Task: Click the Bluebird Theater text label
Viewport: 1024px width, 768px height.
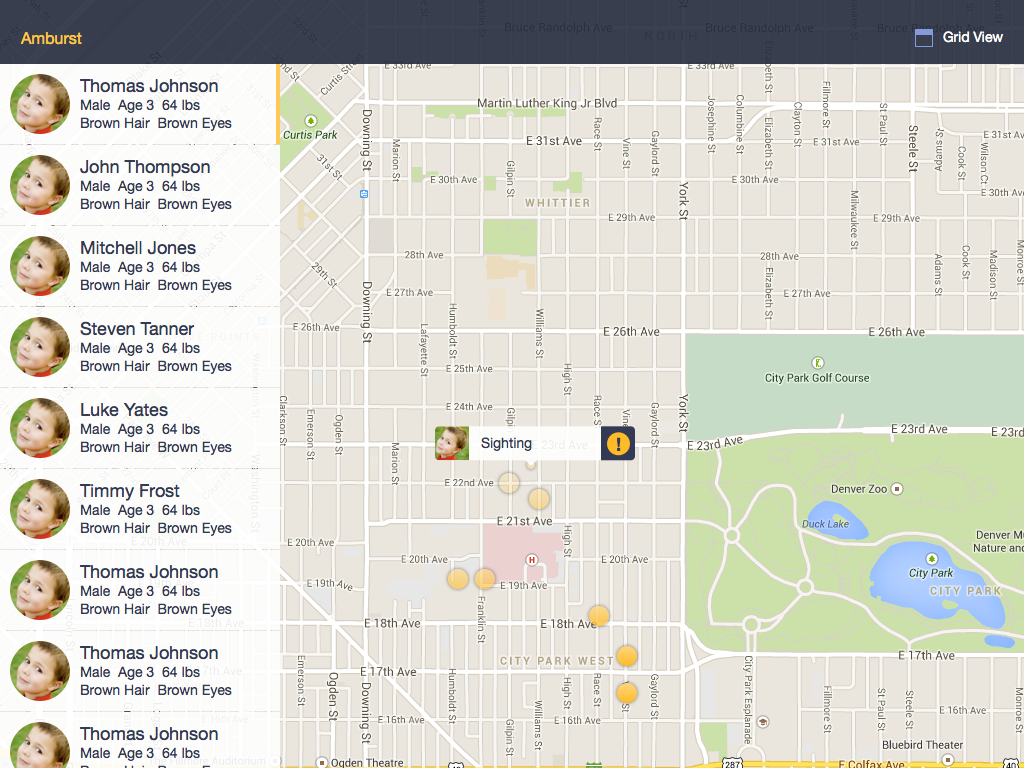Action: click(x=922, y=744)
